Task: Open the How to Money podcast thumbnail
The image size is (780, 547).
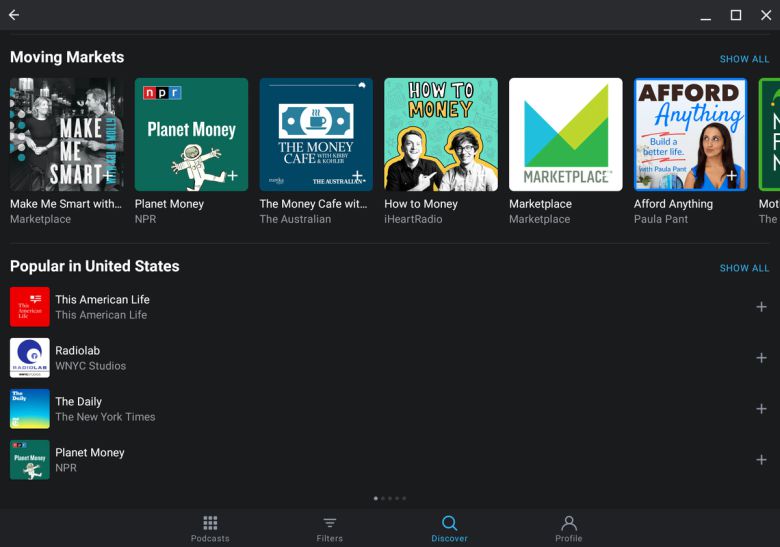Action: (441, 134)
